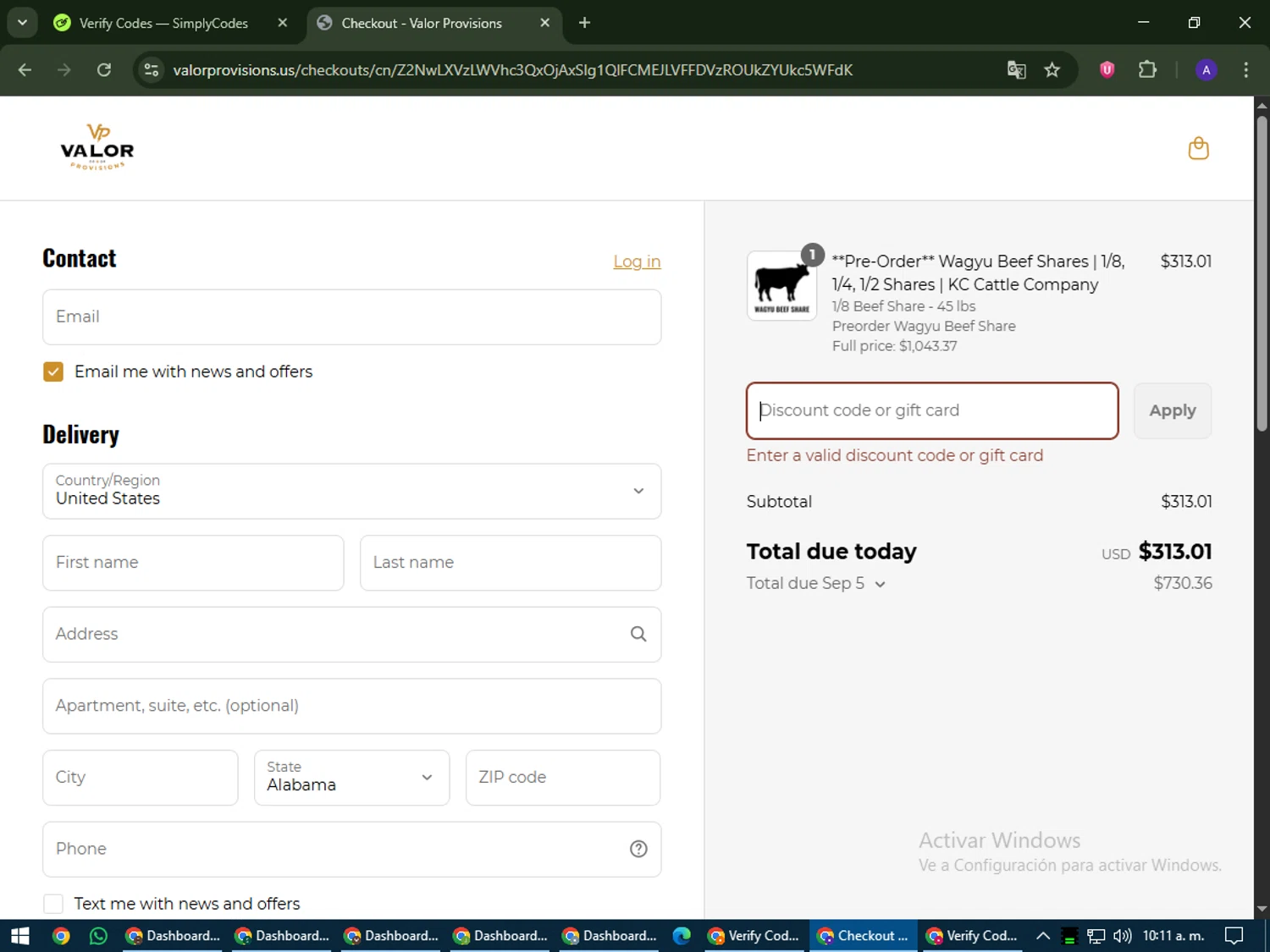Viewport: 1270px width, 952px height.
Task: Open the network icon in system tray
Action: coord(1096,935)
